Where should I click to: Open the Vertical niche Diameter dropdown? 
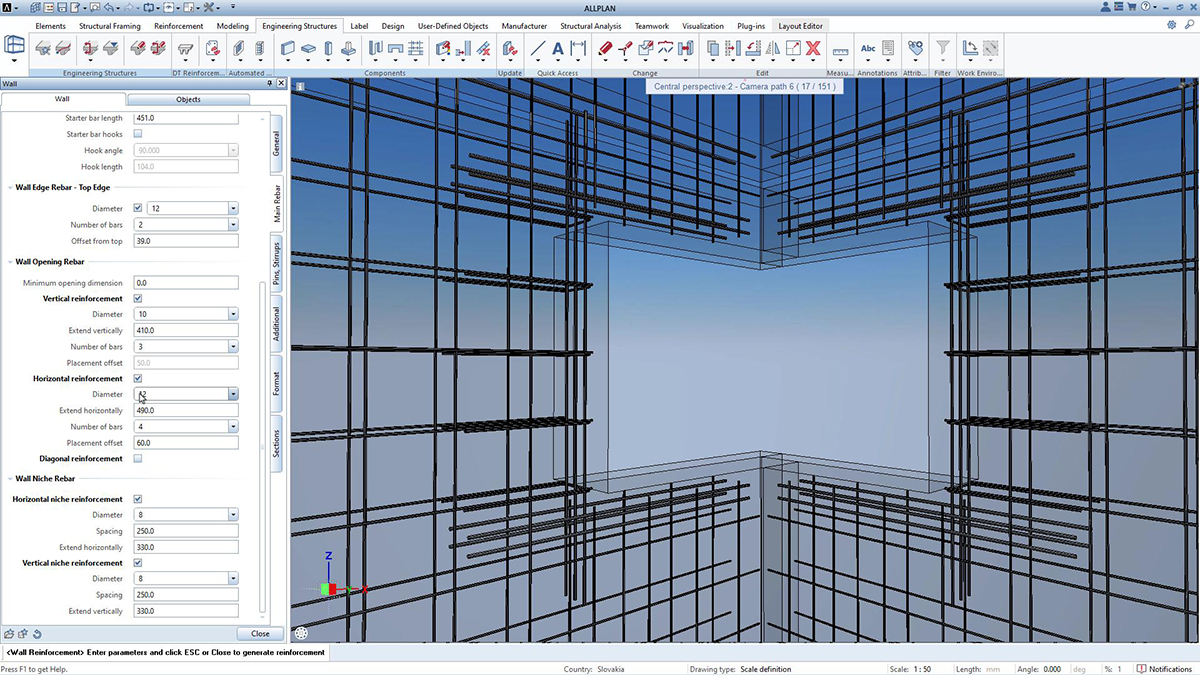(233, 578)
